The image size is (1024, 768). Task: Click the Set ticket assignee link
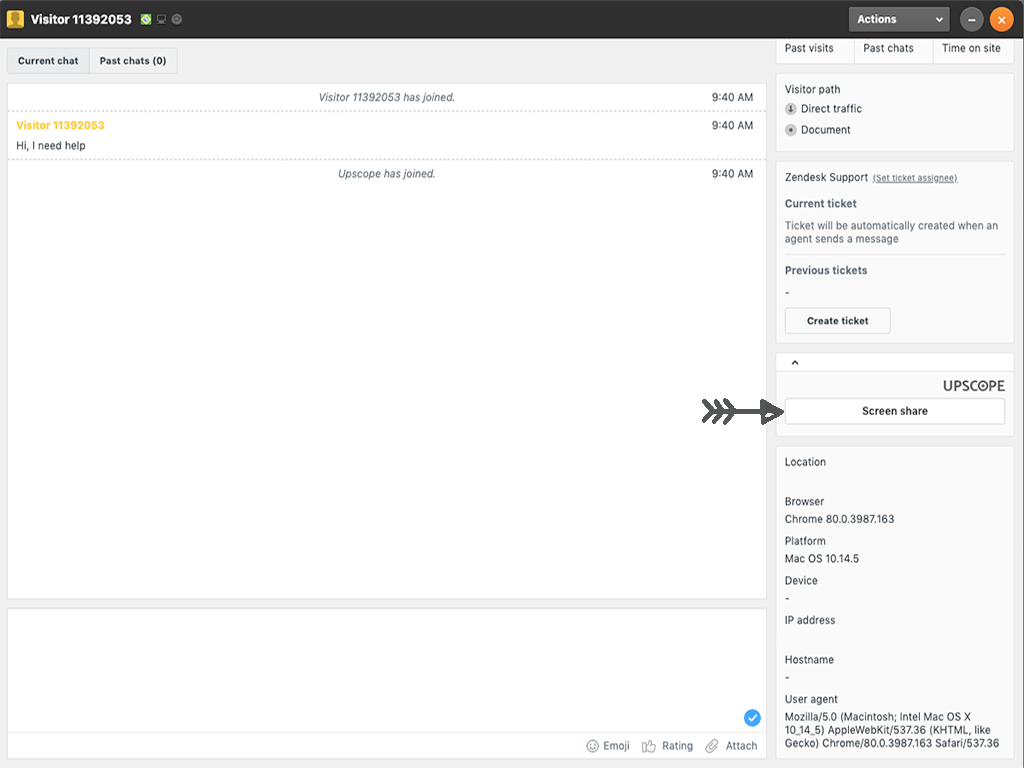pyautogui.click(x=914, y=178)
